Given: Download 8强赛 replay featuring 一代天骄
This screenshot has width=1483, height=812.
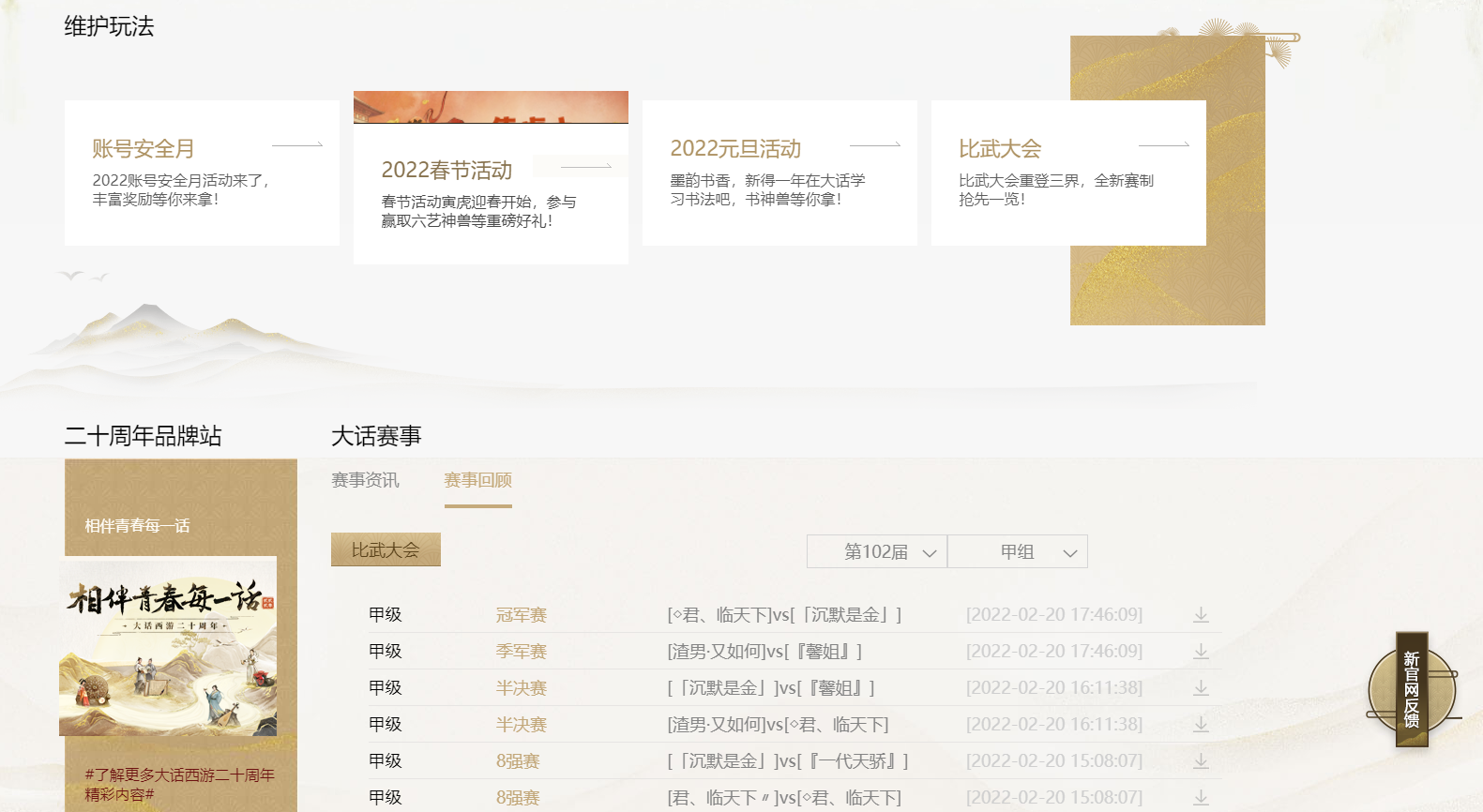Looking at the screenshot, I should (1201, 761).
